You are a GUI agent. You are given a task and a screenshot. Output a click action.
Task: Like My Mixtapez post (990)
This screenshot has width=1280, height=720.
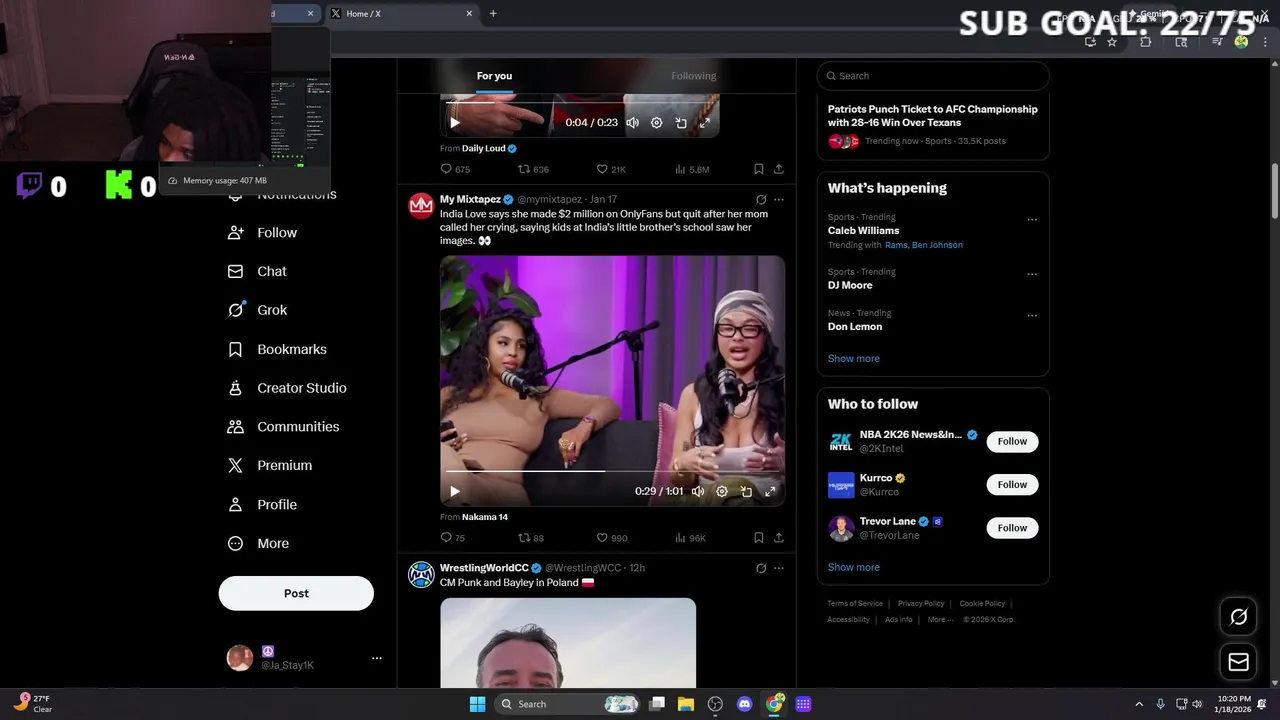pos(612,538)
